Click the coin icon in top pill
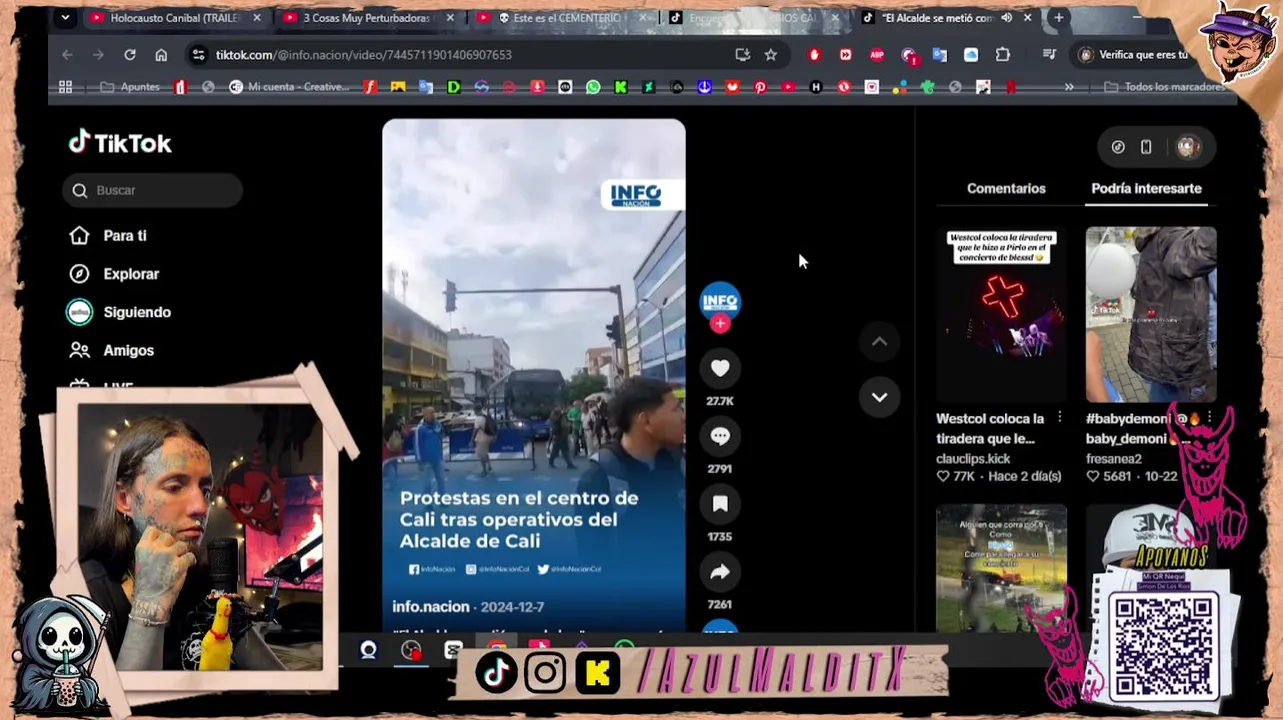Viewport: 1283px width, 720px height. coord(1118,147)
